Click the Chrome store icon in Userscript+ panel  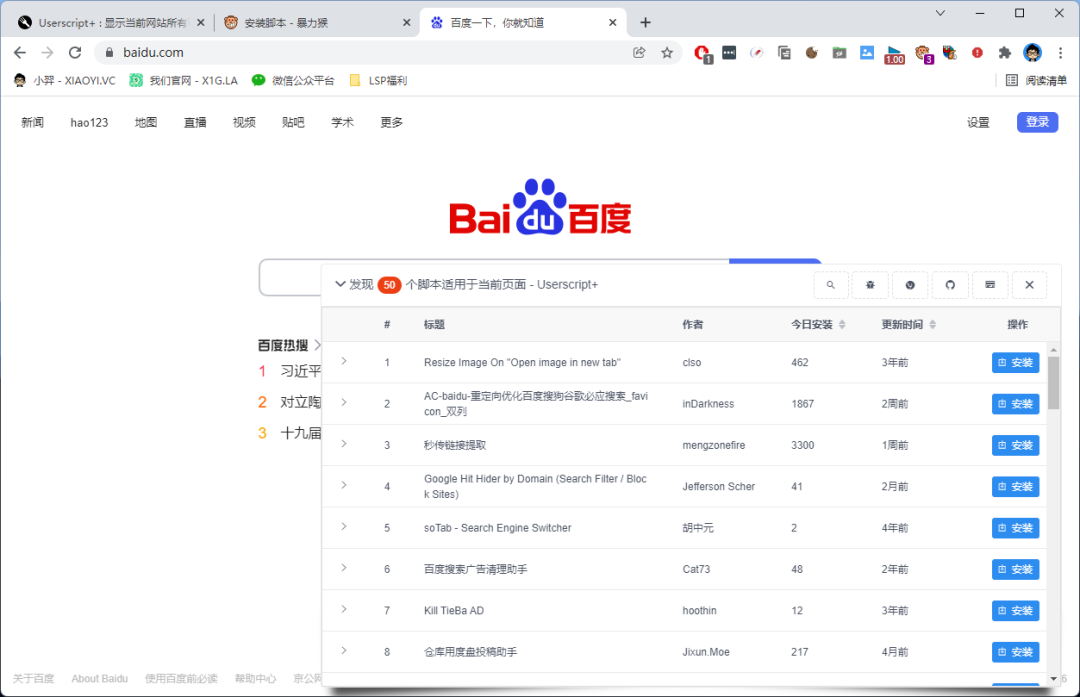(910, 285)
